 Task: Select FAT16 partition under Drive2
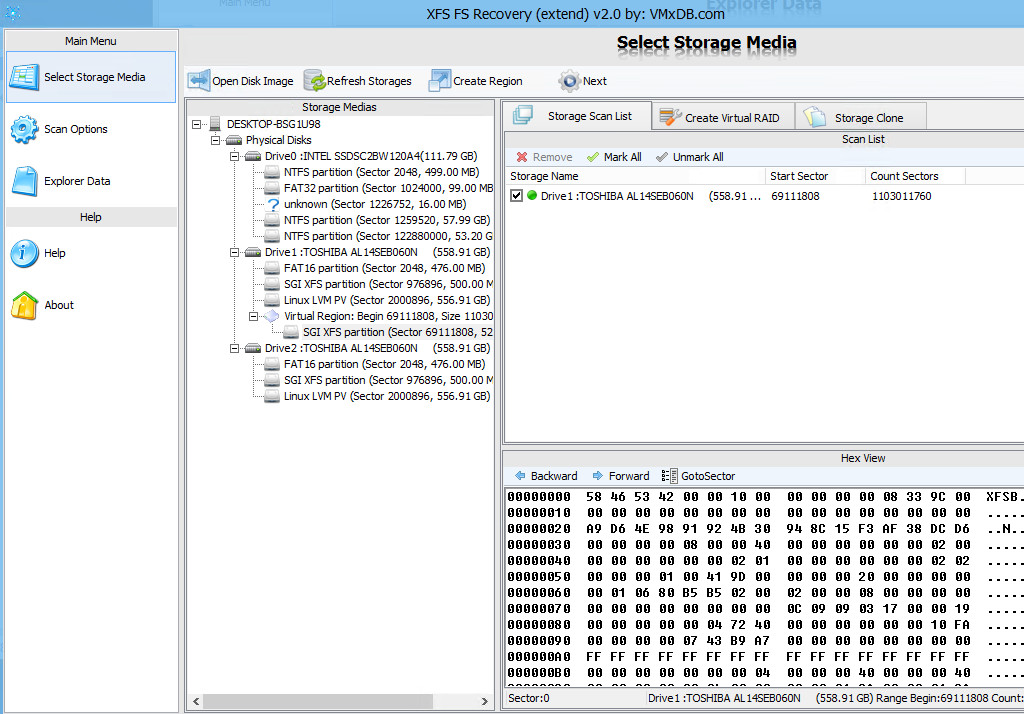[384, 364]
